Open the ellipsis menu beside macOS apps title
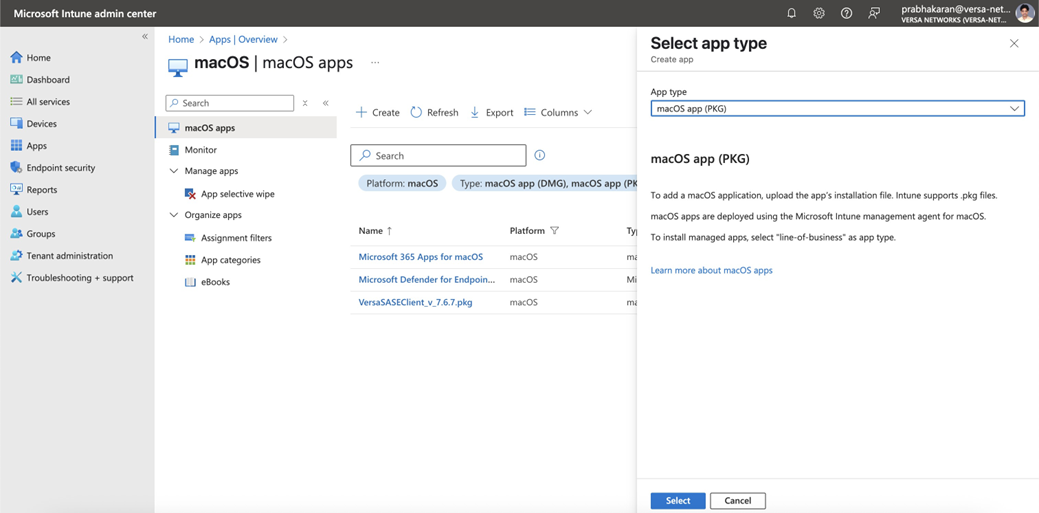1039x513 pixels. [375, 63]
